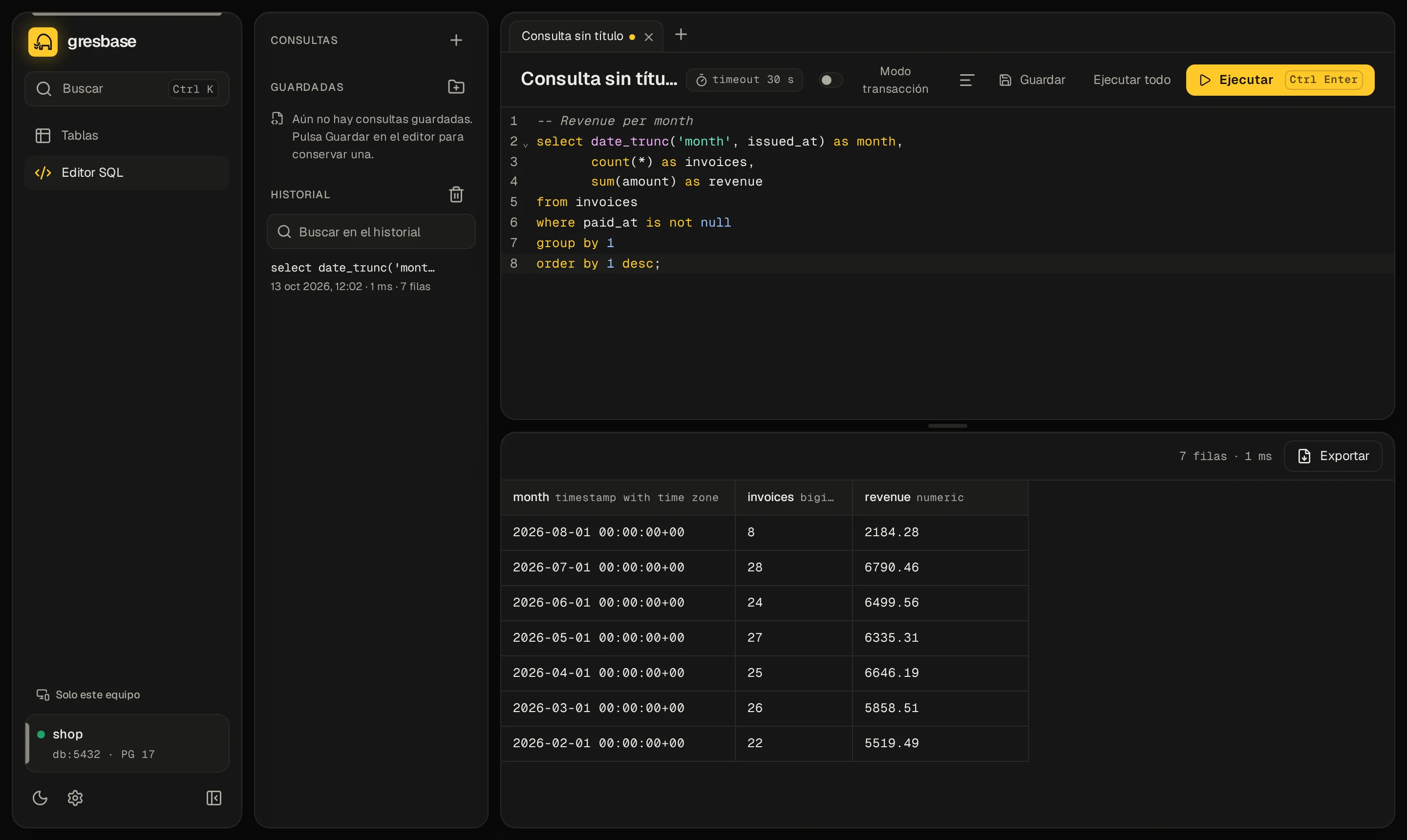
Task: Open a new query tab
Action: coord(681,35)
